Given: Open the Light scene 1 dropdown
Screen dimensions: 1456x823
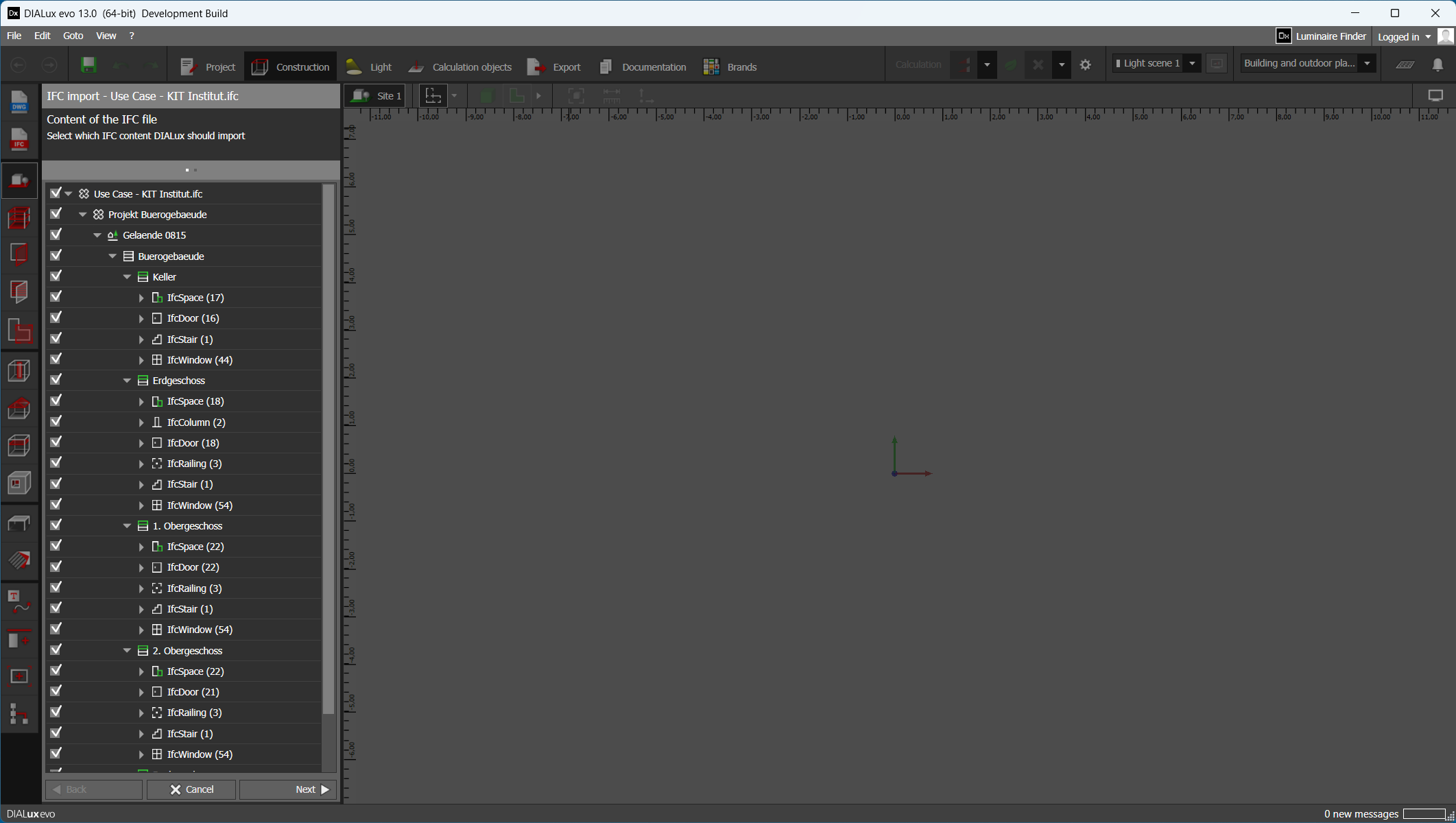Looking at the screenshot, I should pos(1192,64).
